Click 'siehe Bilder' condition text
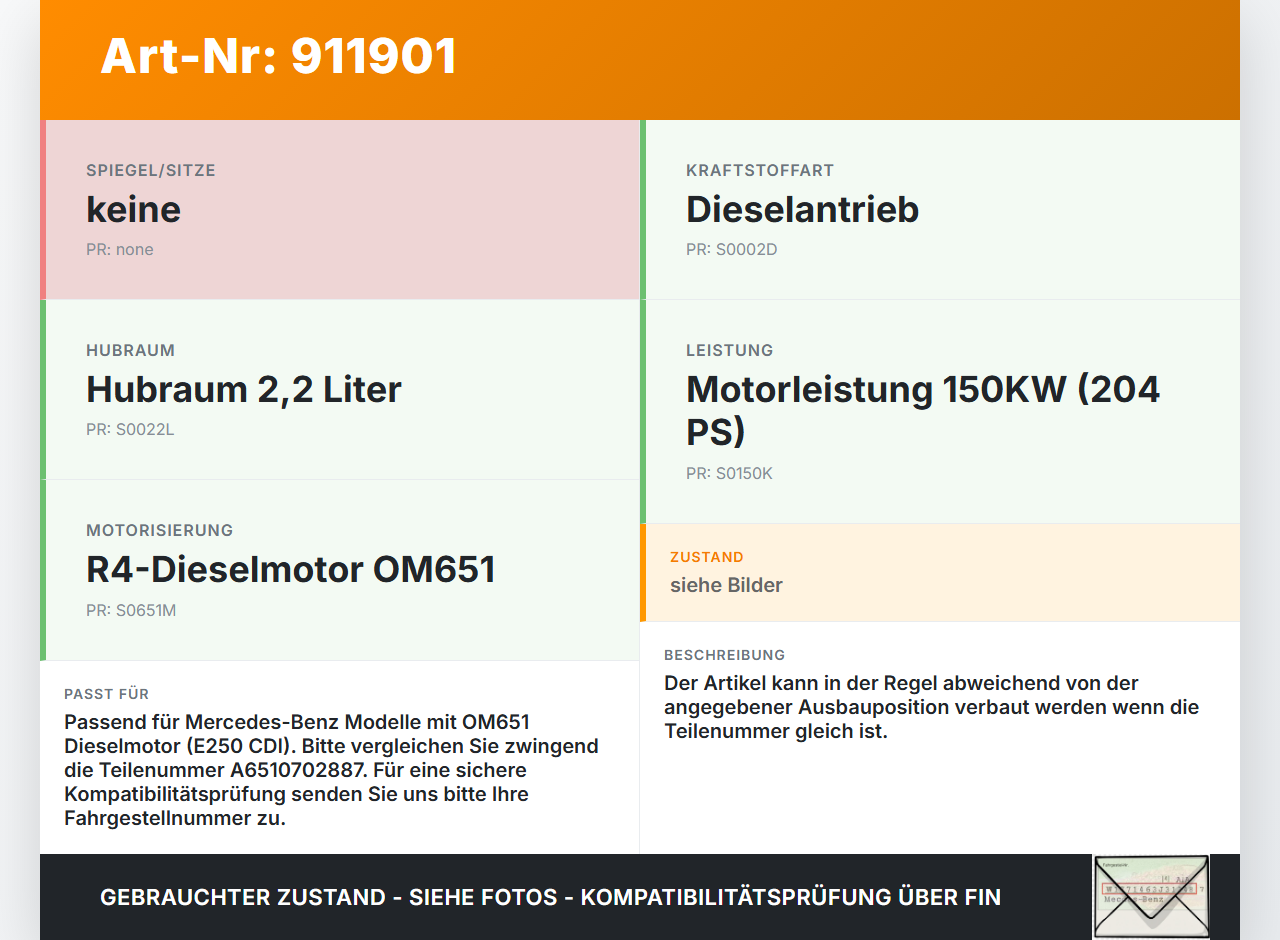This screenshot has height=940, width=1280. coord(726,585)
